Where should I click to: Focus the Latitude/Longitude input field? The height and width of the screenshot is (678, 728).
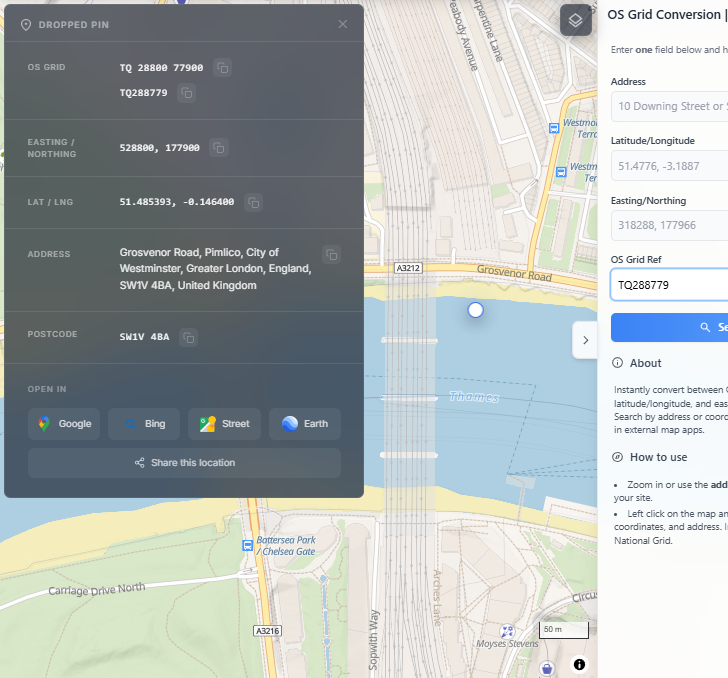click(x=670, y=166)
